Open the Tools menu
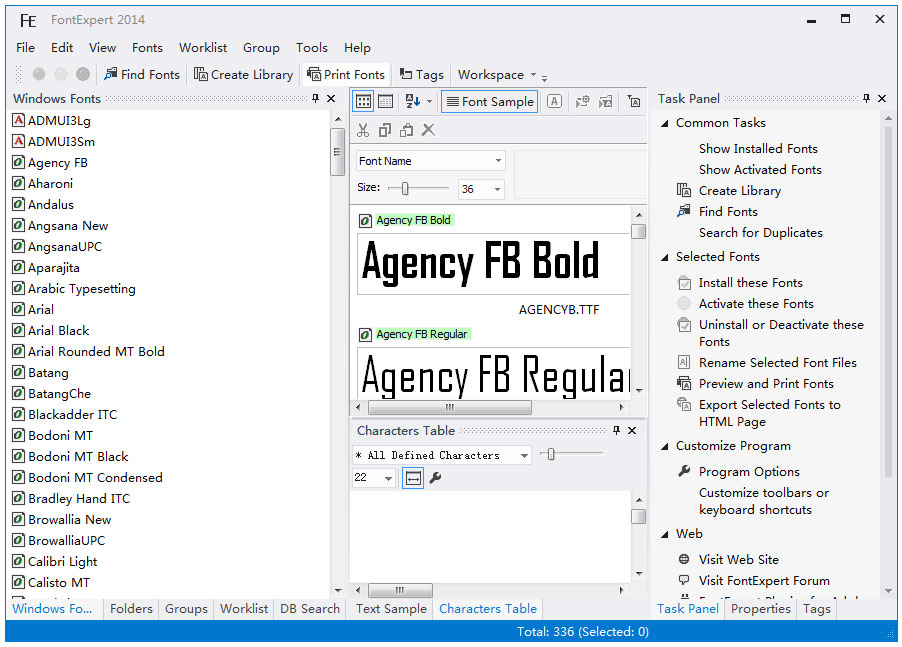This screenshot has height=647, width=902. click(x=311, y=47)
